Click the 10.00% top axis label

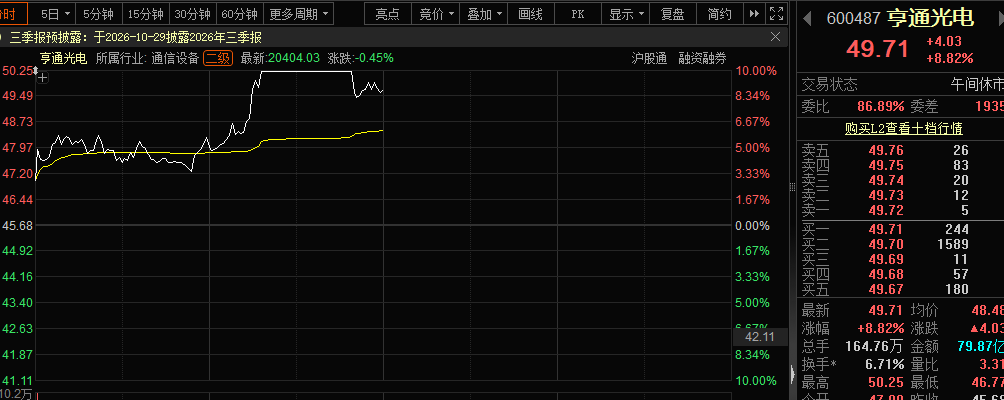tap(757, 71)
